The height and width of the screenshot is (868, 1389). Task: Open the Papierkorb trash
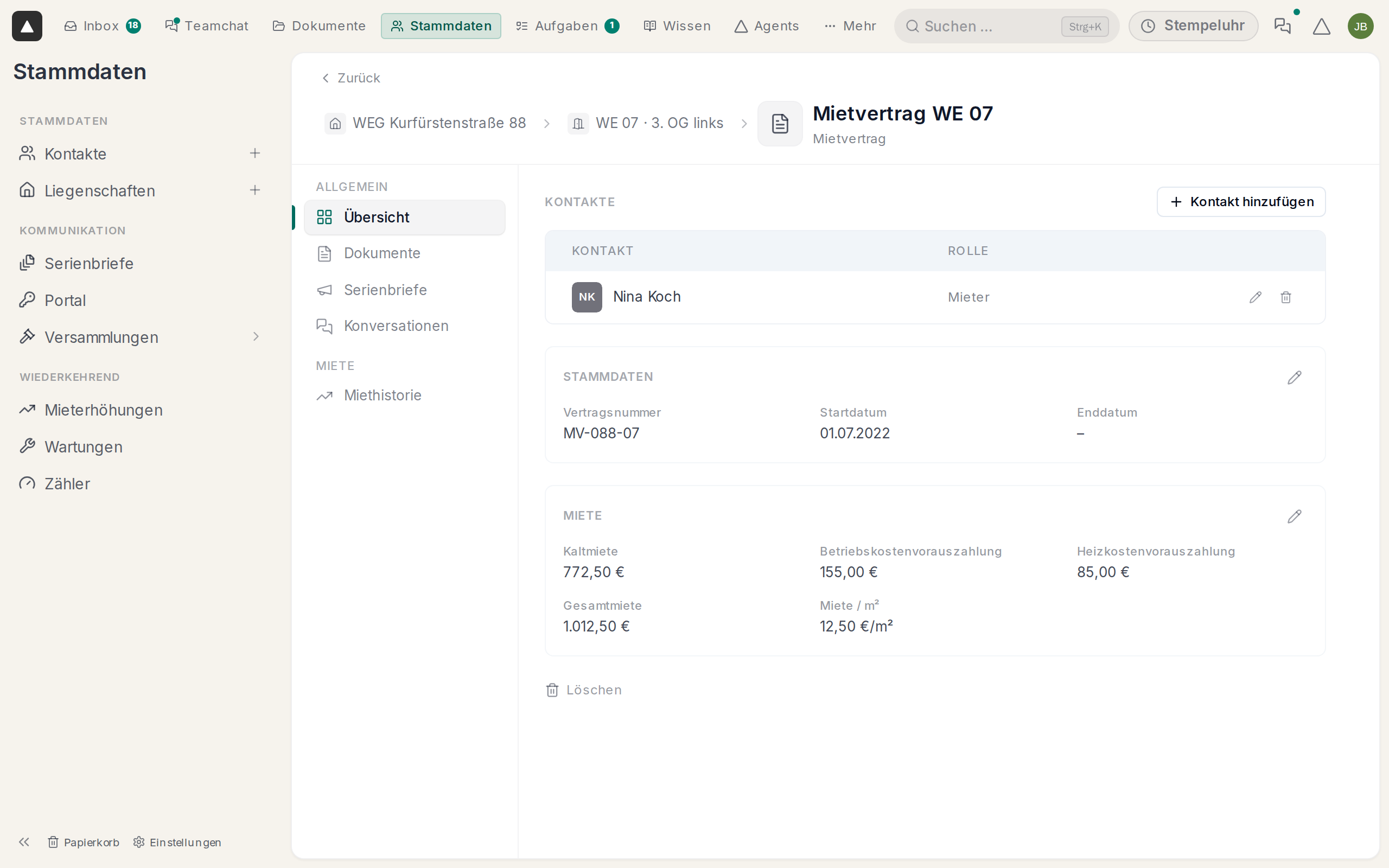tap(83, 841)
